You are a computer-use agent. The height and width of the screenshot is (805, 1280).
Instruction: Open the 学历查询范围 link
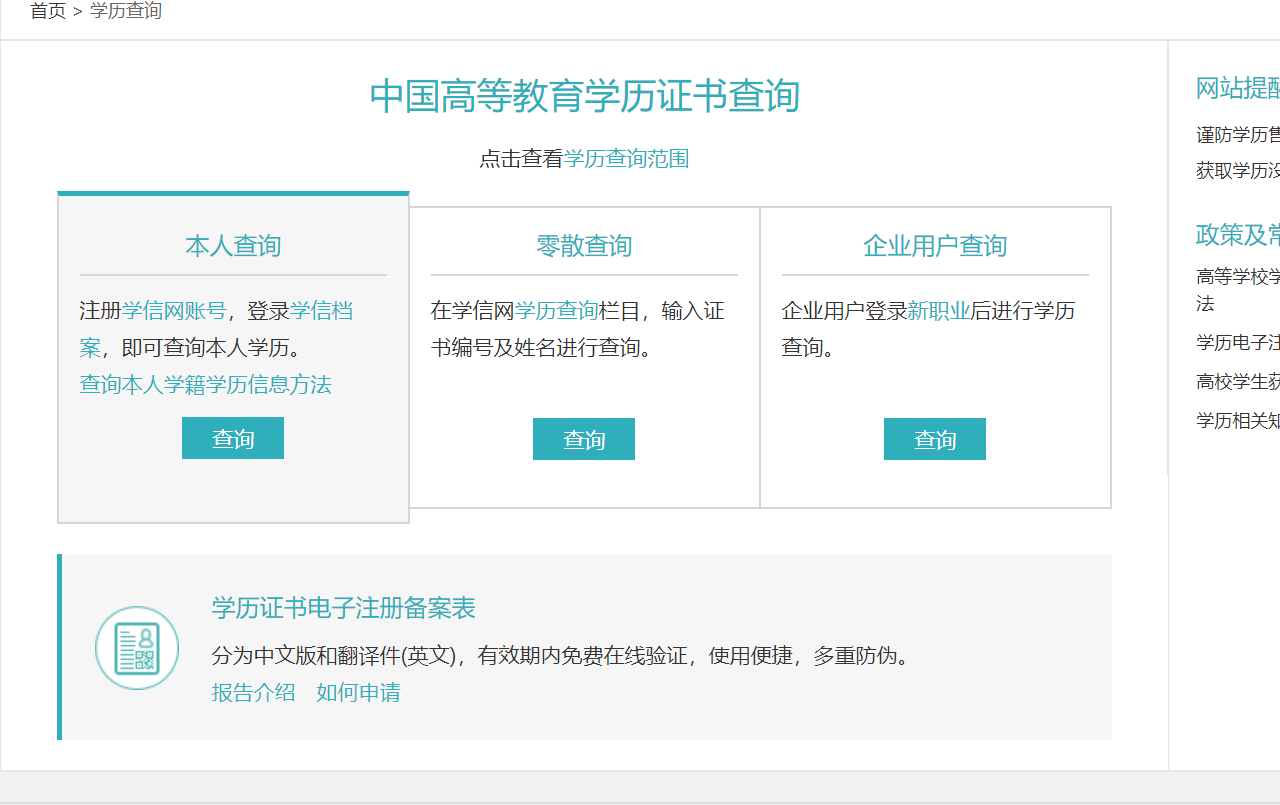626,158
